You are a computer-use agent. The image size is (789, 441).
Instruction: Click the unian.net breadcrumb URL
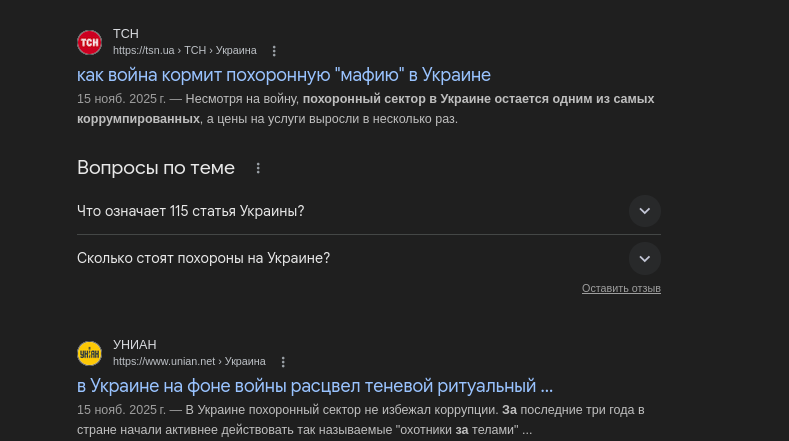(189, 361)
